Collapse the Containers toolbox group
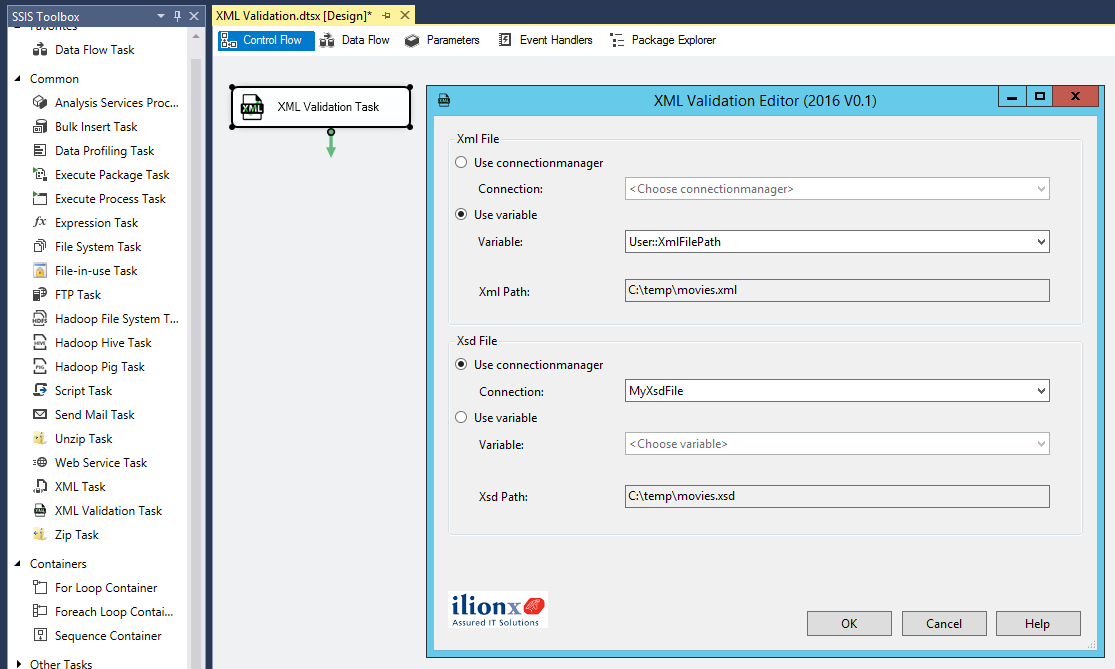 [18, 563]
